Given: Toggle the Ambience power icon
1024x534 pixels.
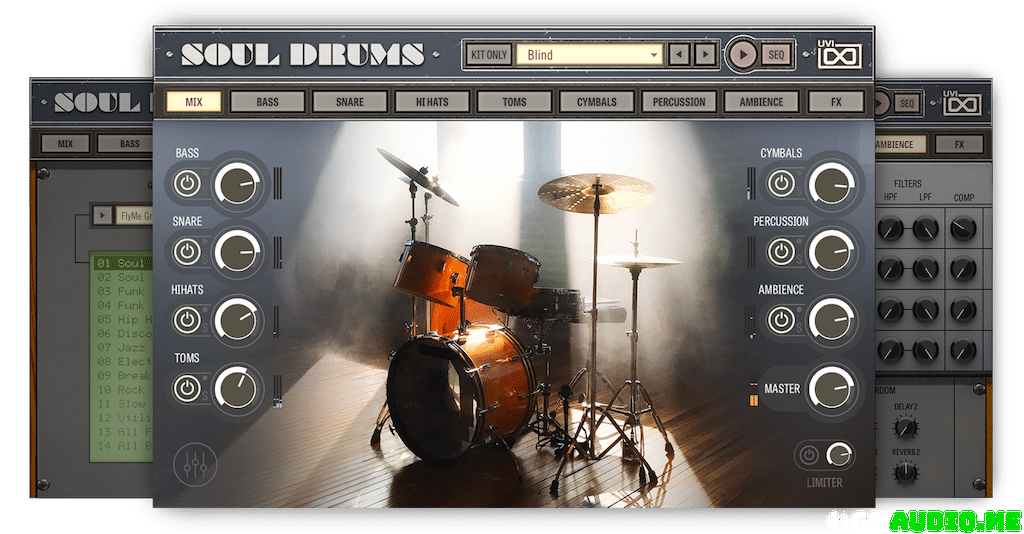Looking at the screenshot, I should (x=781, y=320).
